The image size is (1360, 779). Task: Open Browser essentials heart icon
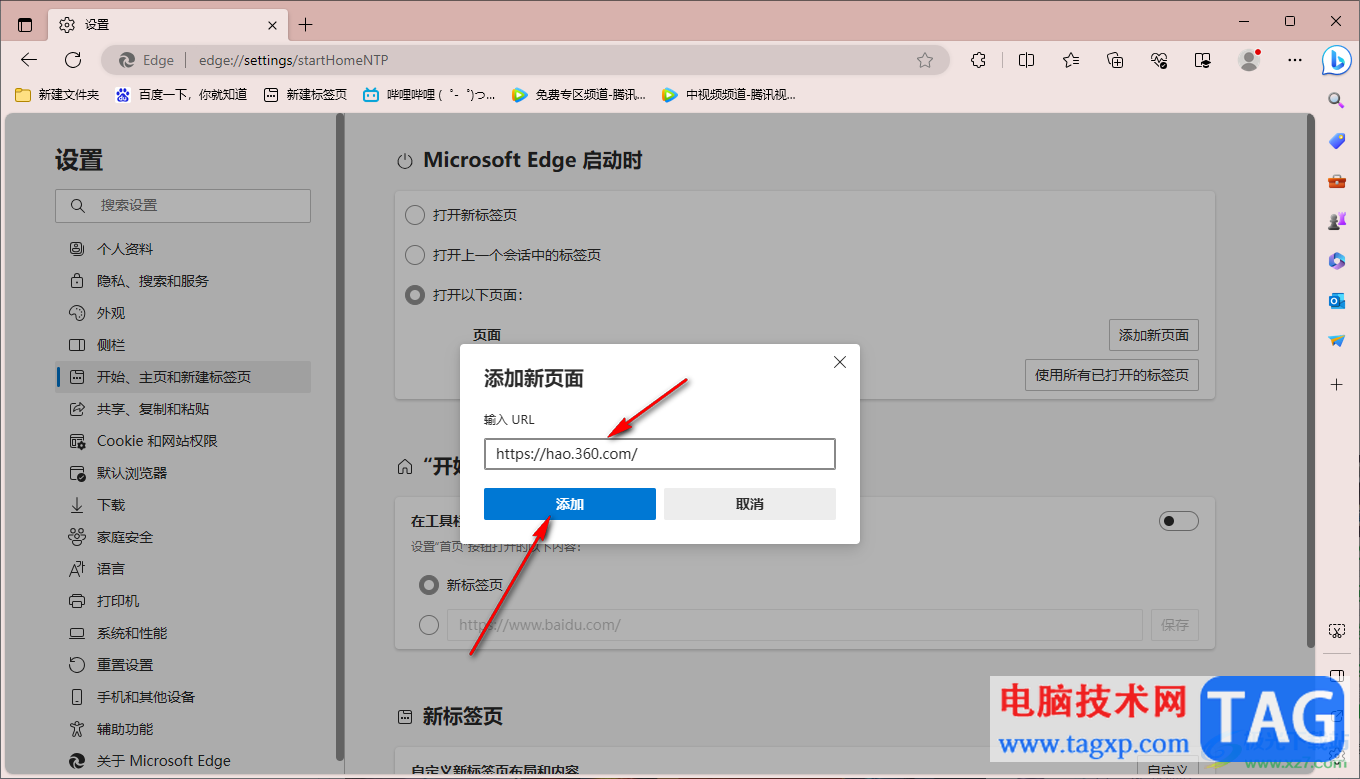(x=1160, y=60)
